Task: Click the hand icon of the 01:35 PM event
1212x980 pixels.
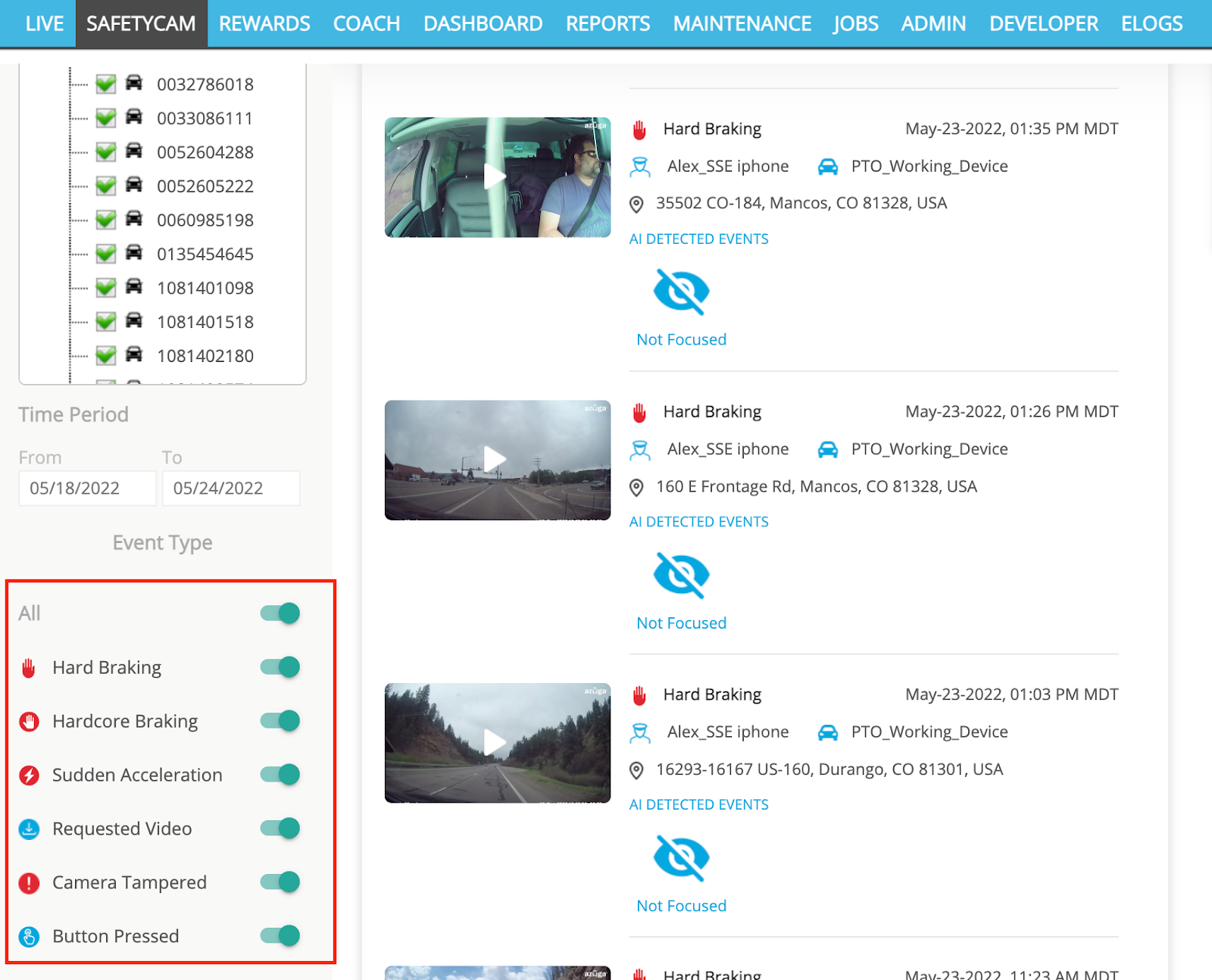Action: tap(639, 130)
